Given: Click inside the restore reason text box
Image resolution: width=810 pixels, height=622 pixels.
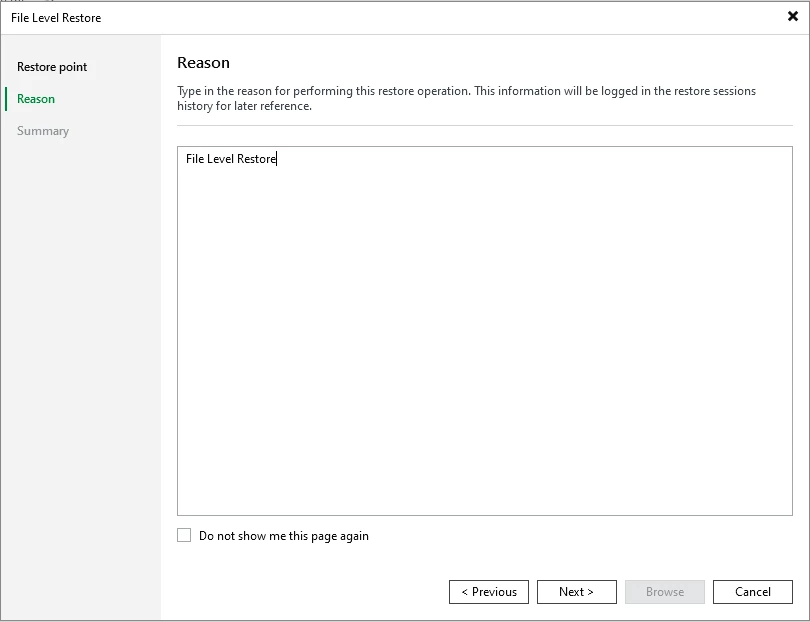Looking at the screenshot, I should tap(485, 331).
